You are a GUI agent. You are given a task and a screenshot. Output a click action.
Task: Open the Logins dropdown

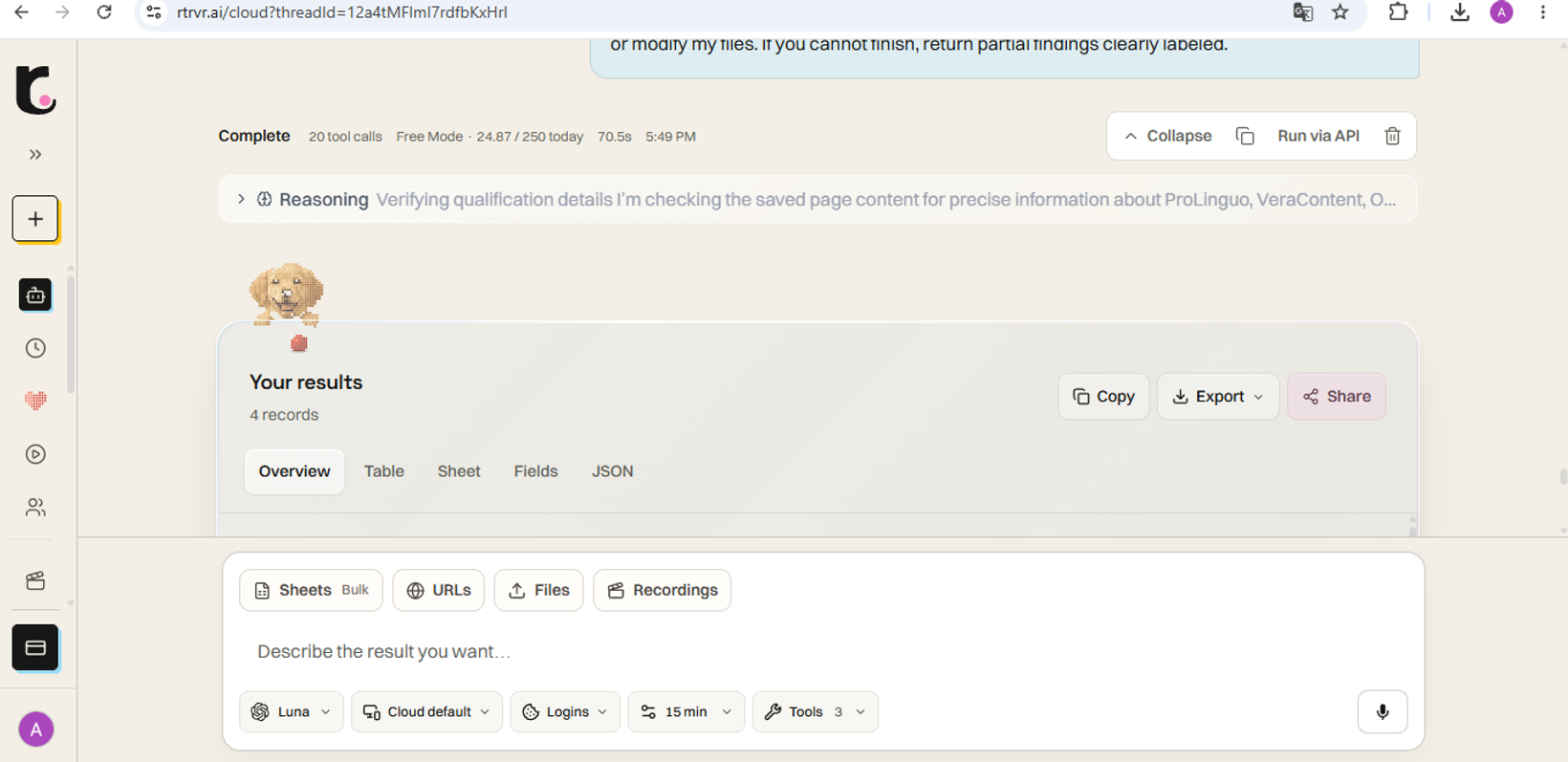[565, 712]
